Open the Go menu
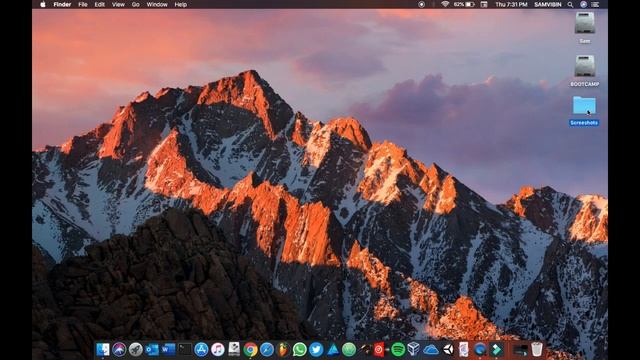This screenshot has width=640, height=360. coord(136,4)
